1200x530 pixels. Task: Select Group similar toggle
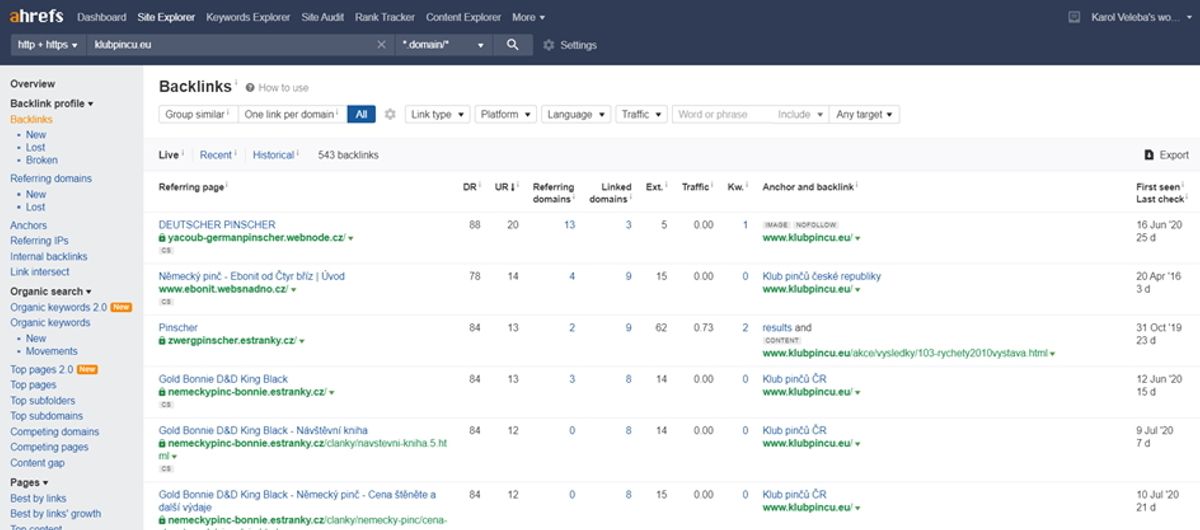[198, 115]
